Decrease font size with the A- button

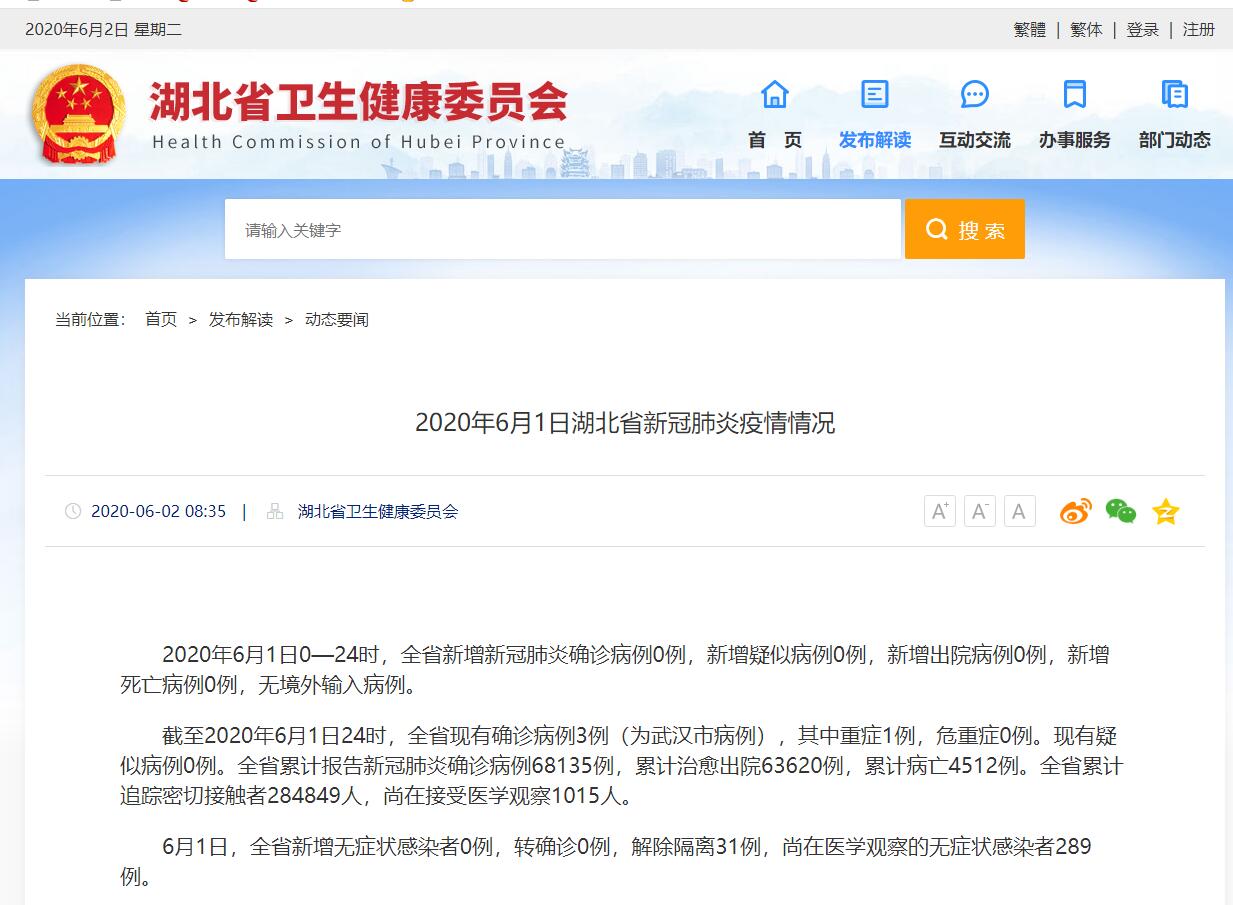[x=980, y=512]
